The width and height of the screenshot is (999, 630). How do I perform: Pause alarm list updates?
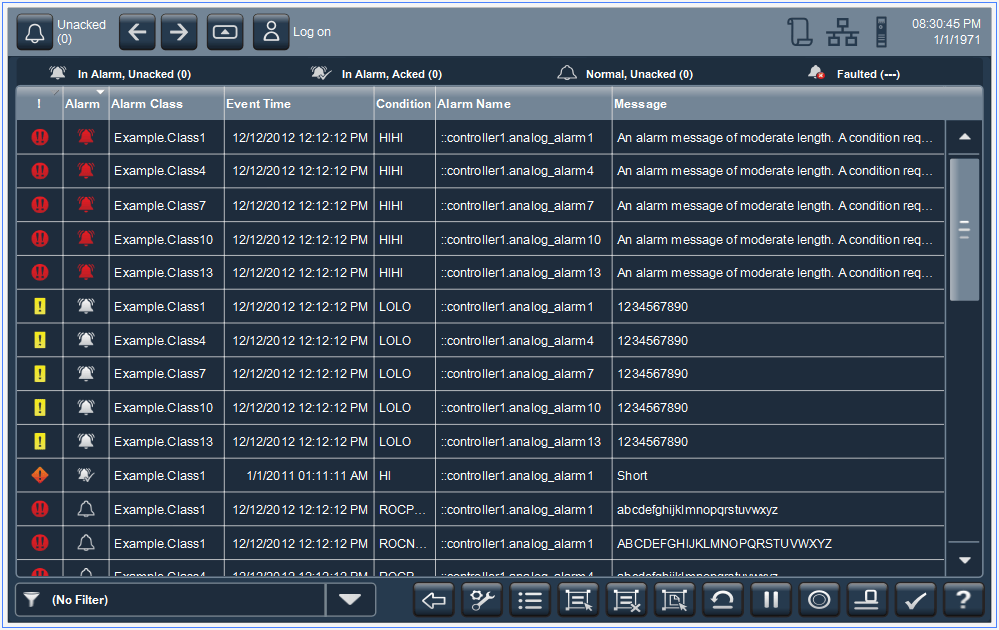pos(771,600)
